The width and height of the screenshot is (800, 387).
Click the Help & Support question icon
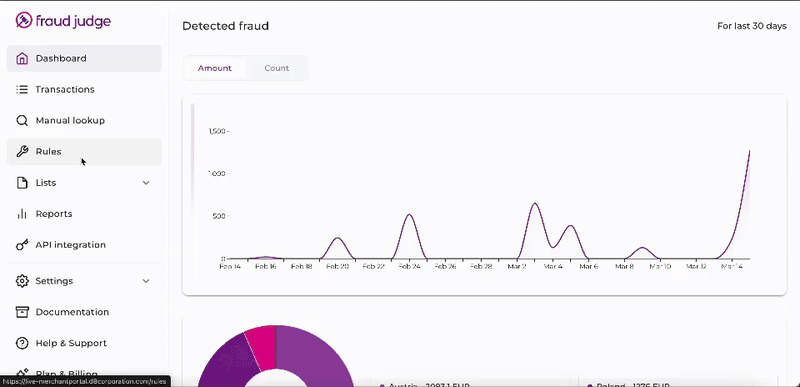[22, 343]
